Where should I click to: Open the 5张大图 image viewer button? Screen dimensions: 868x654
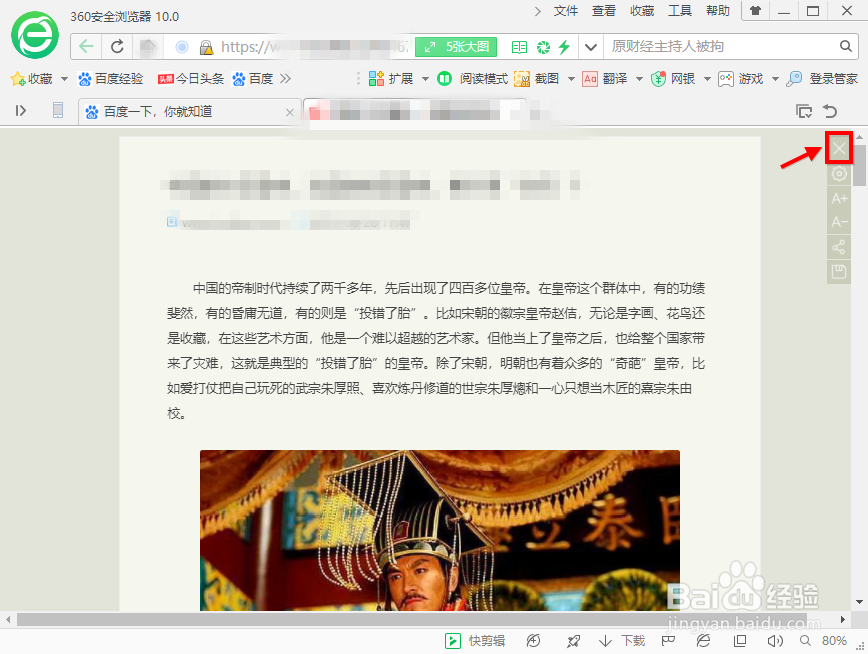tap(456, 47)
